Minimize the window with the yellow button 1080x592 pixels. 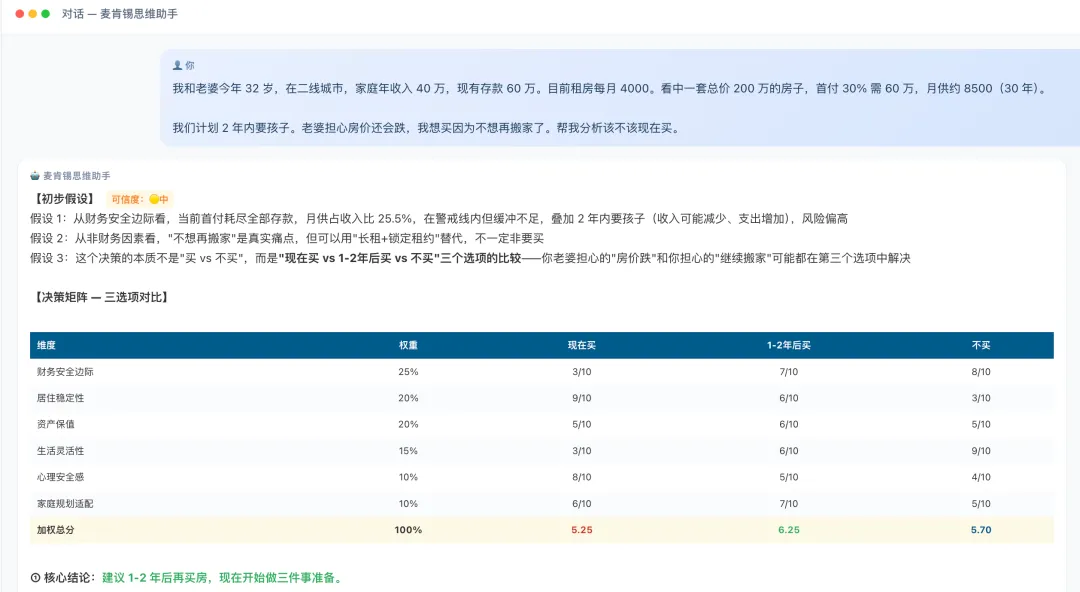pyautogui.click(x=32, y=14)
